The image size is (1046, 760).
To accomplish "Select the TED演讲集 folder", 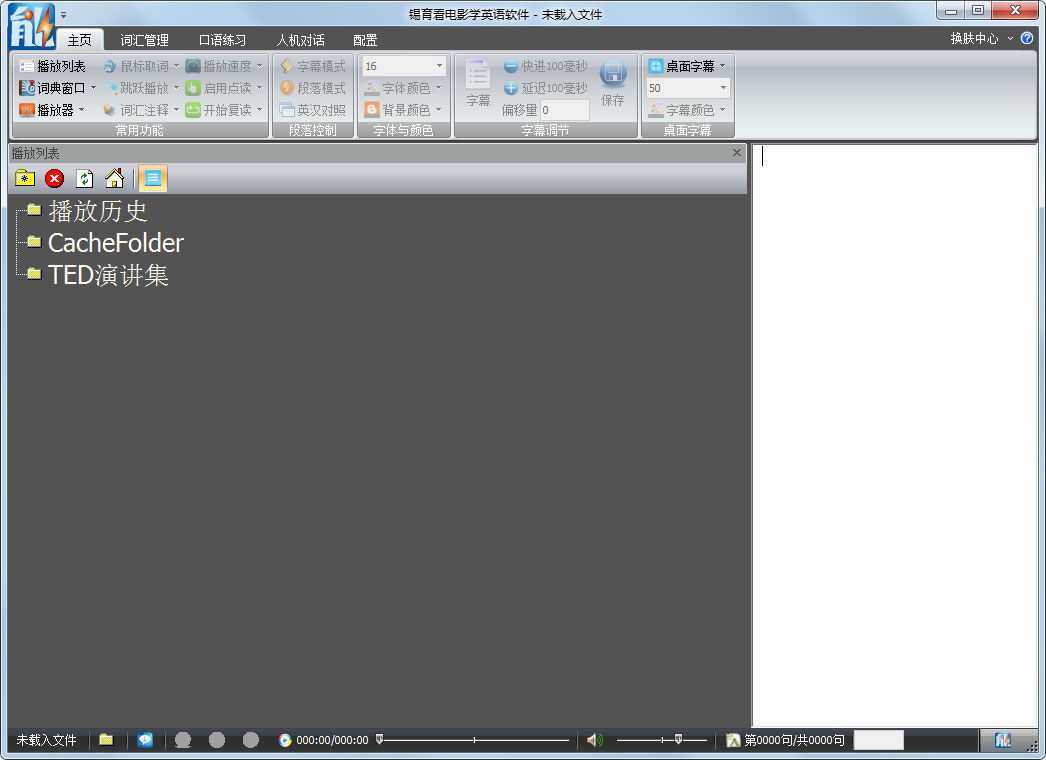I will (108, 275).
